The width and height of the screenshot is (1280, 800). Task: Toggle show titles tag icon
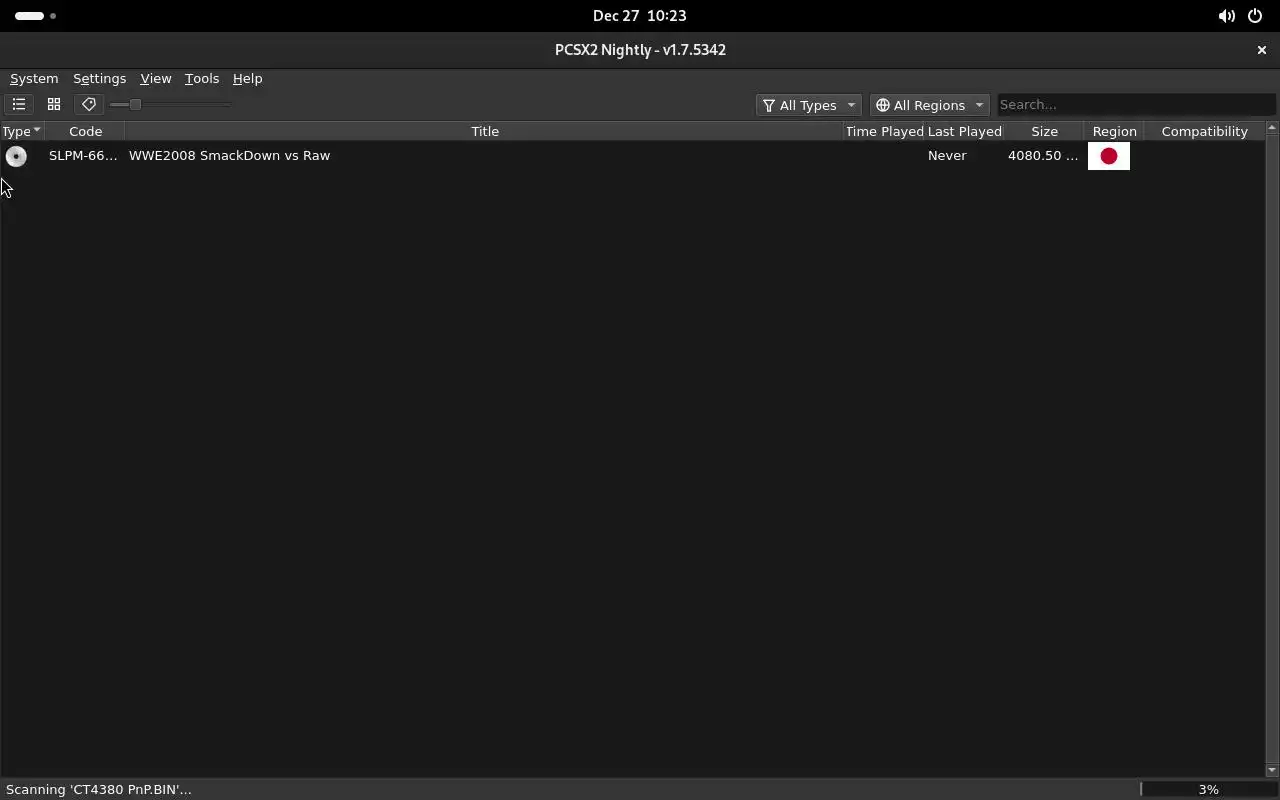click(x=89, y=104)
